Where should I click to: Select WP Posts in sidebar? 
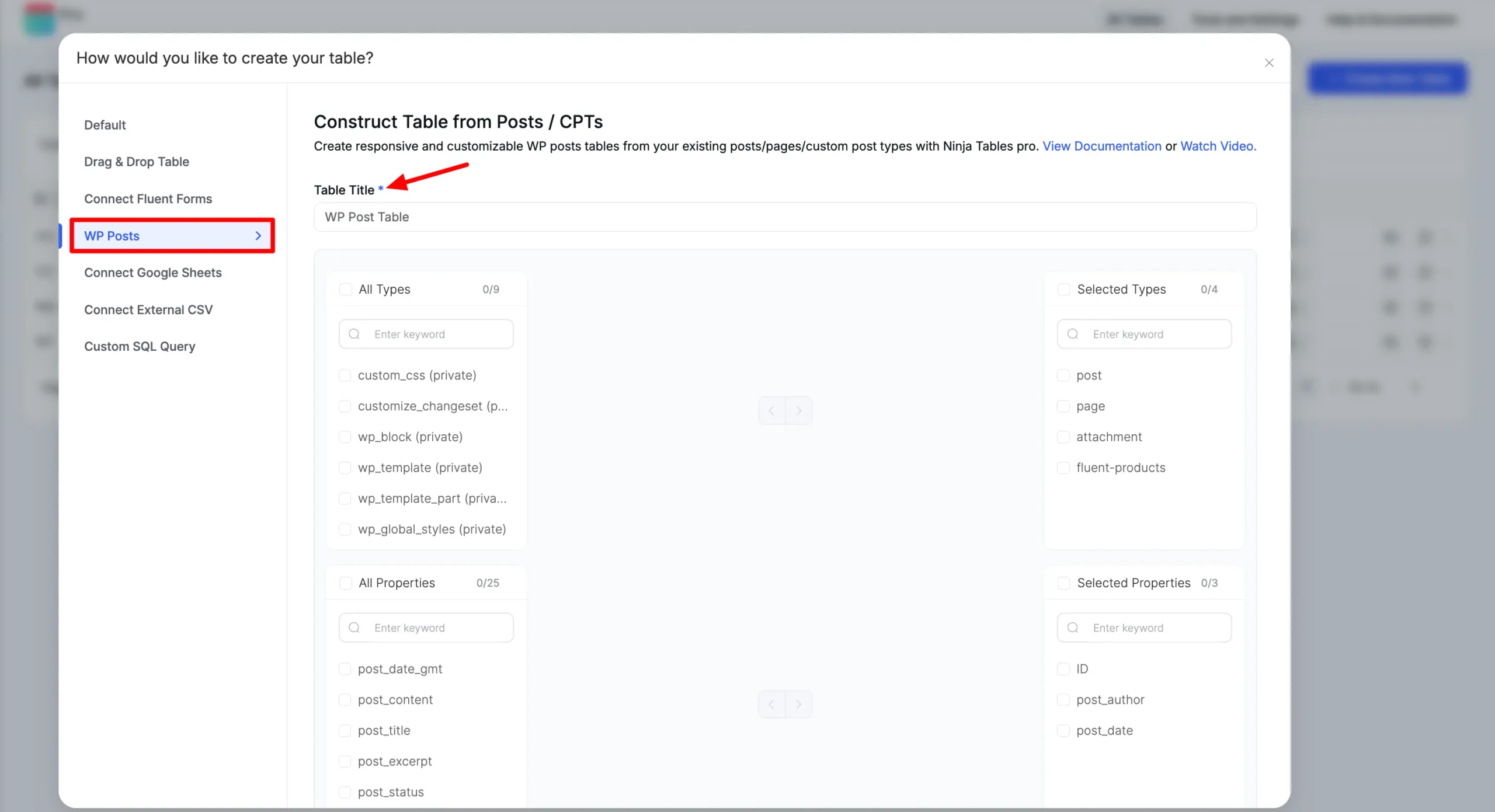pyautogui.click(x=172, y=236)
